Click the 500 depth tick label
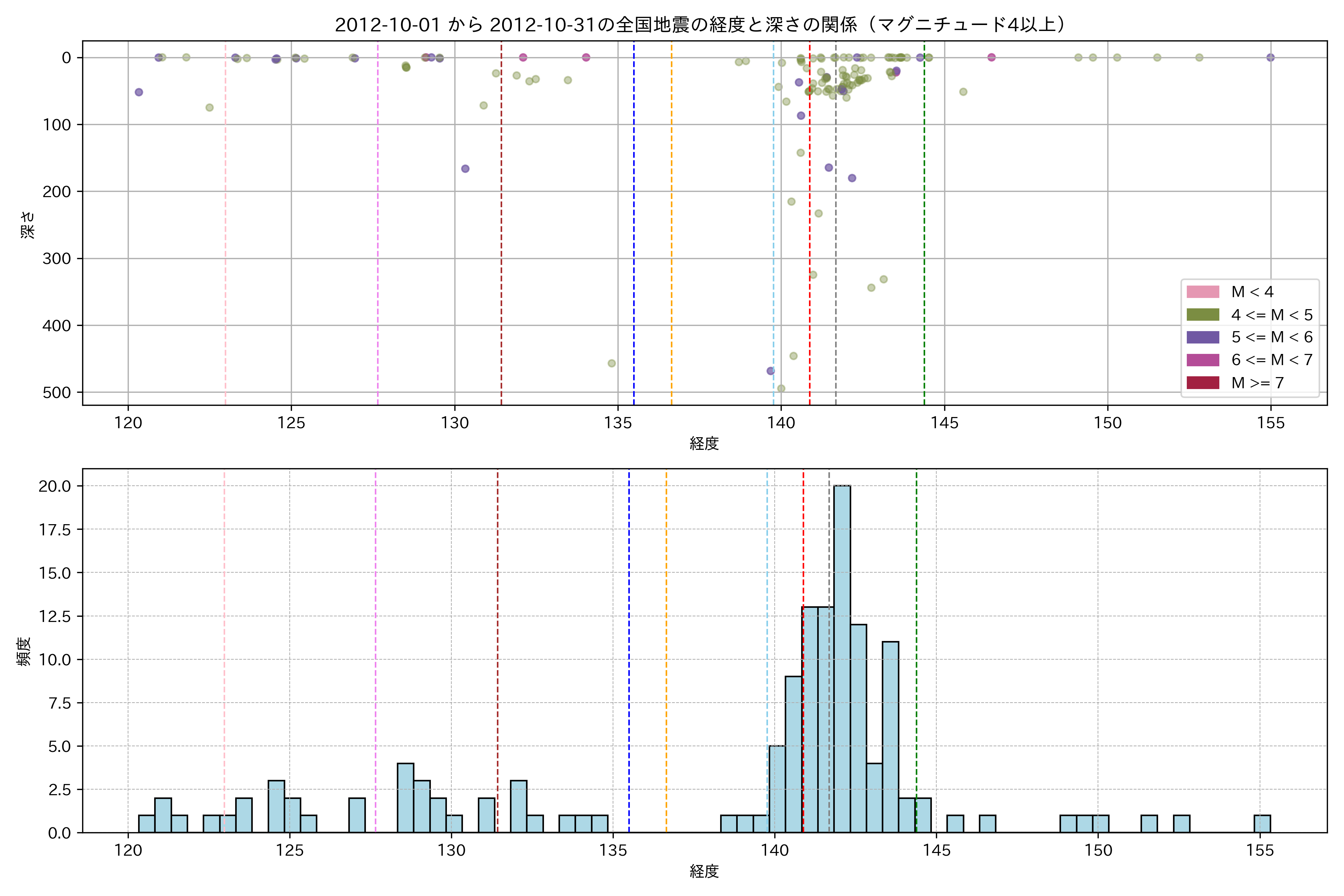The image size is (1344, 896). [x=57, y=393]
